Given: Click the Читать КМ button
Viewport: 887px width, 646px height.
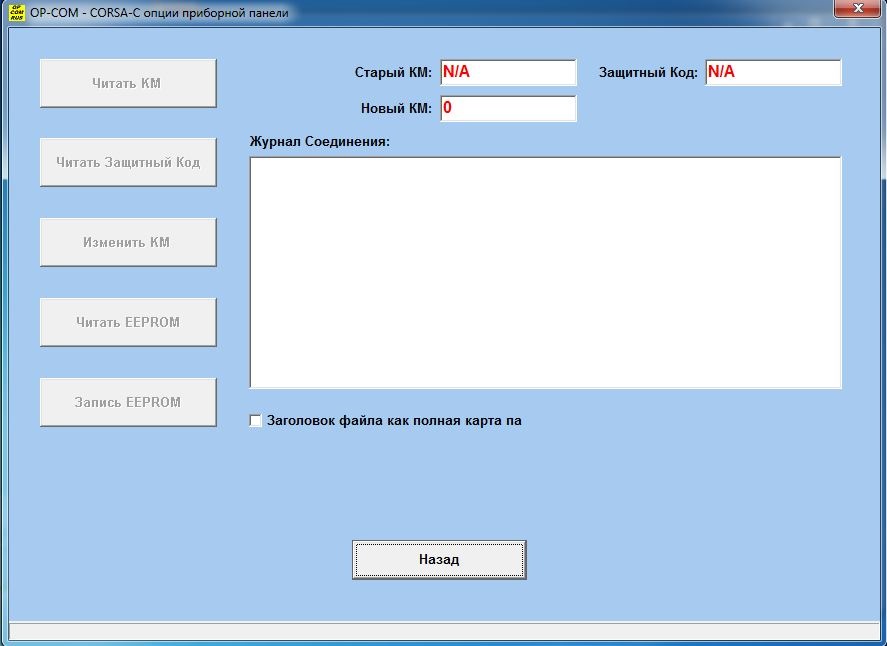Looking at the screenshot, I should coord(128,83).
